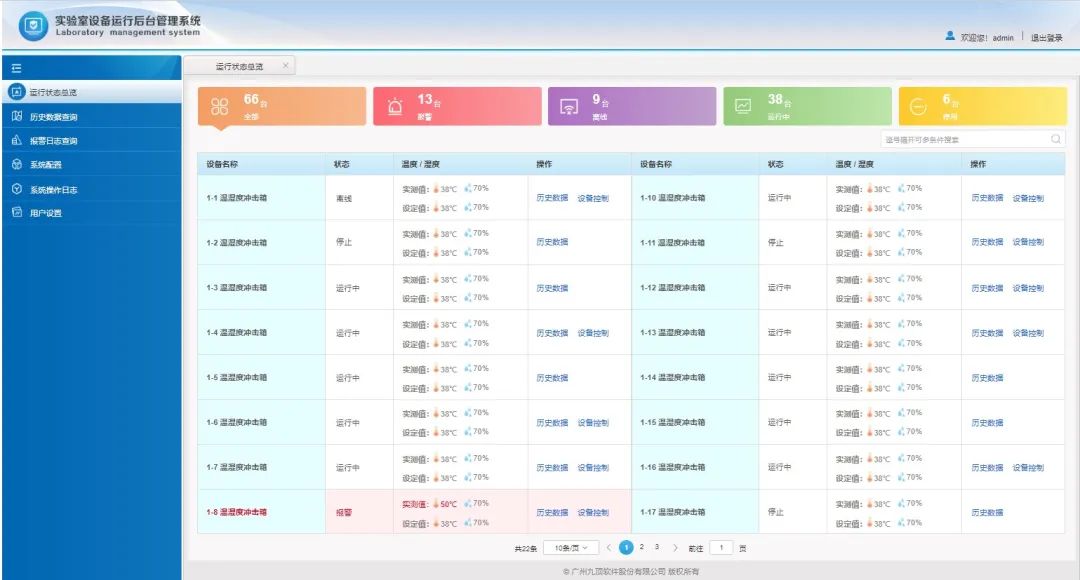Open the 10条/页 page size dropdown

(x=572, y=548)
